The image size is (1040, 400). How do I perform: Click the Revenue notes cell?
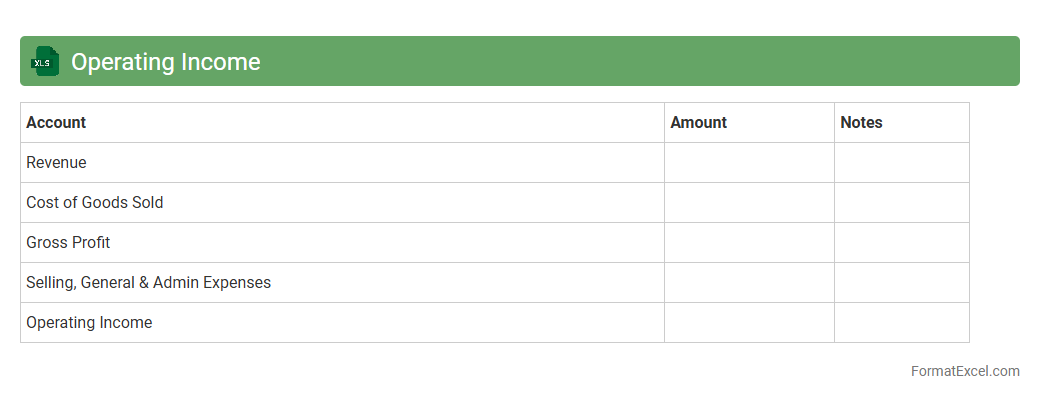pos(901,162)
